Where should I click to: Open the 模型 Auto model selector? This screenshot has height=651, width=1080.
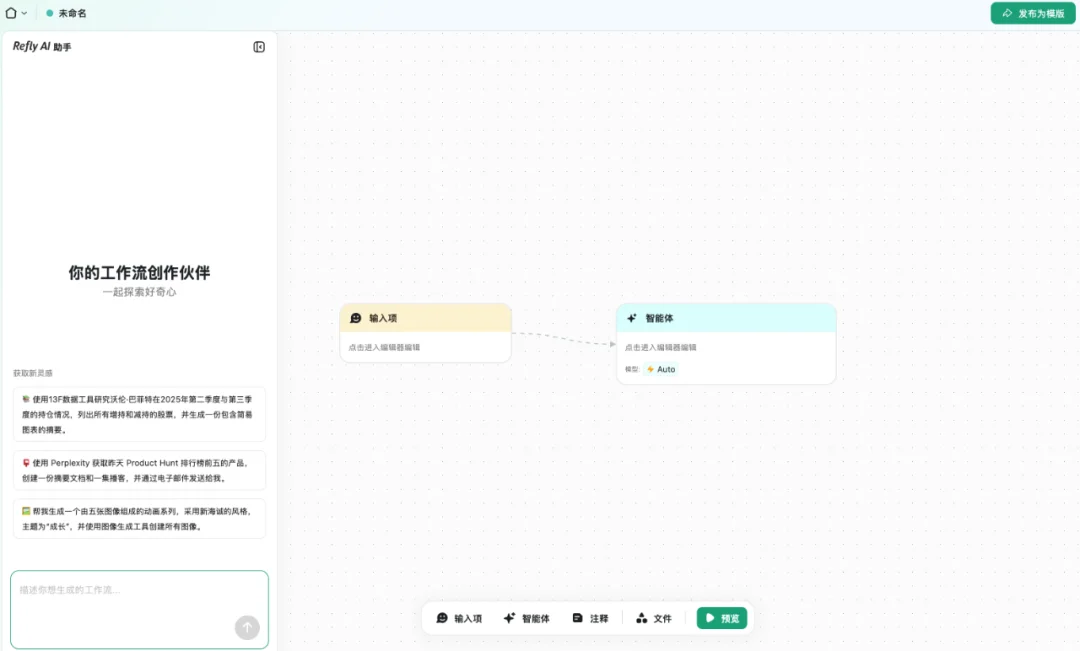point(660,369)
